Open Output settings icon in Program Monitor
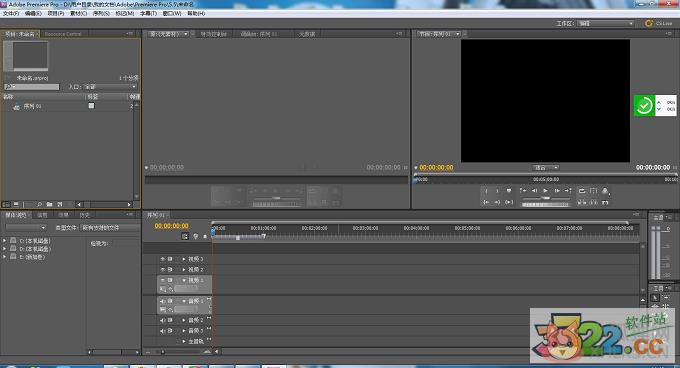 pyautogui.click(x=605, y=191)
